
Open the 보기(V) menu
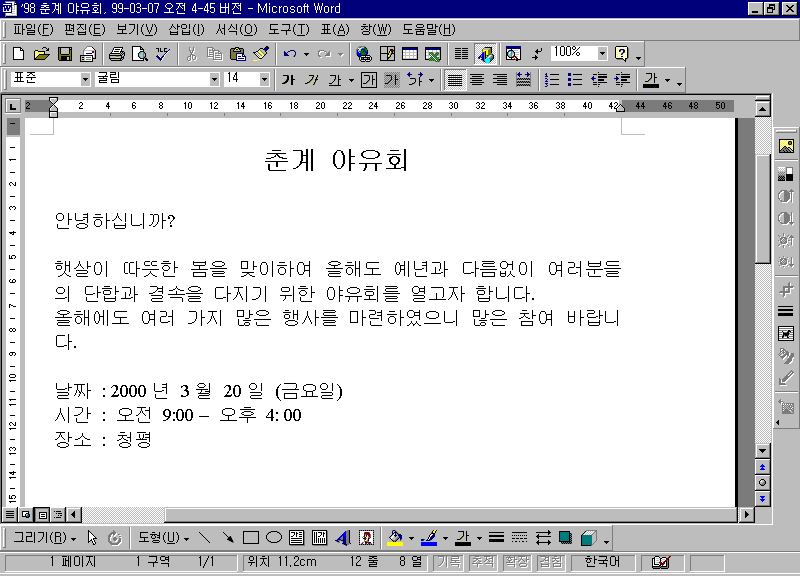point(137,30)
